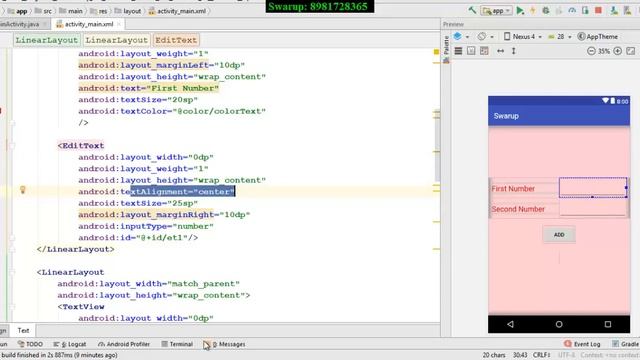Switch to the activity_main.xml editor tab
Screen dimensions: 640x360
pyautogui.click(x=89, y=24)
